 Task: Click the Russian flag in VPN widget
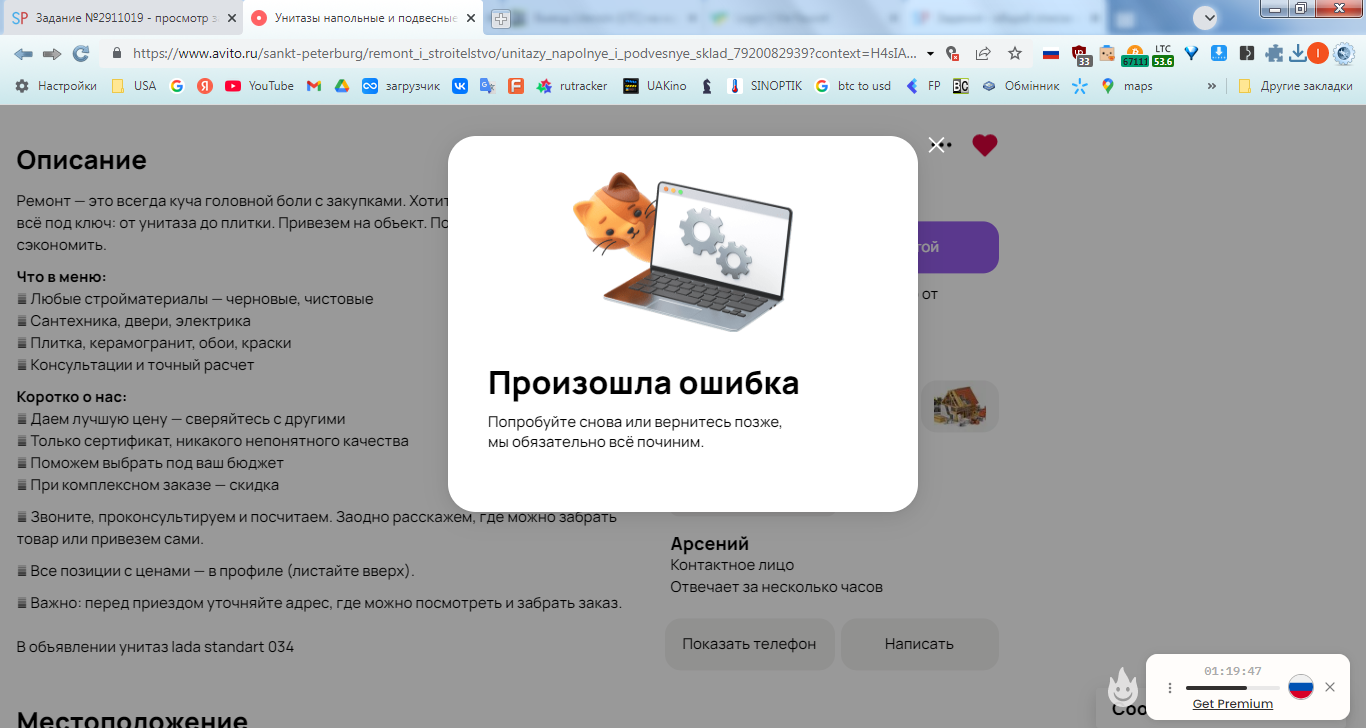coord(1300,686)
